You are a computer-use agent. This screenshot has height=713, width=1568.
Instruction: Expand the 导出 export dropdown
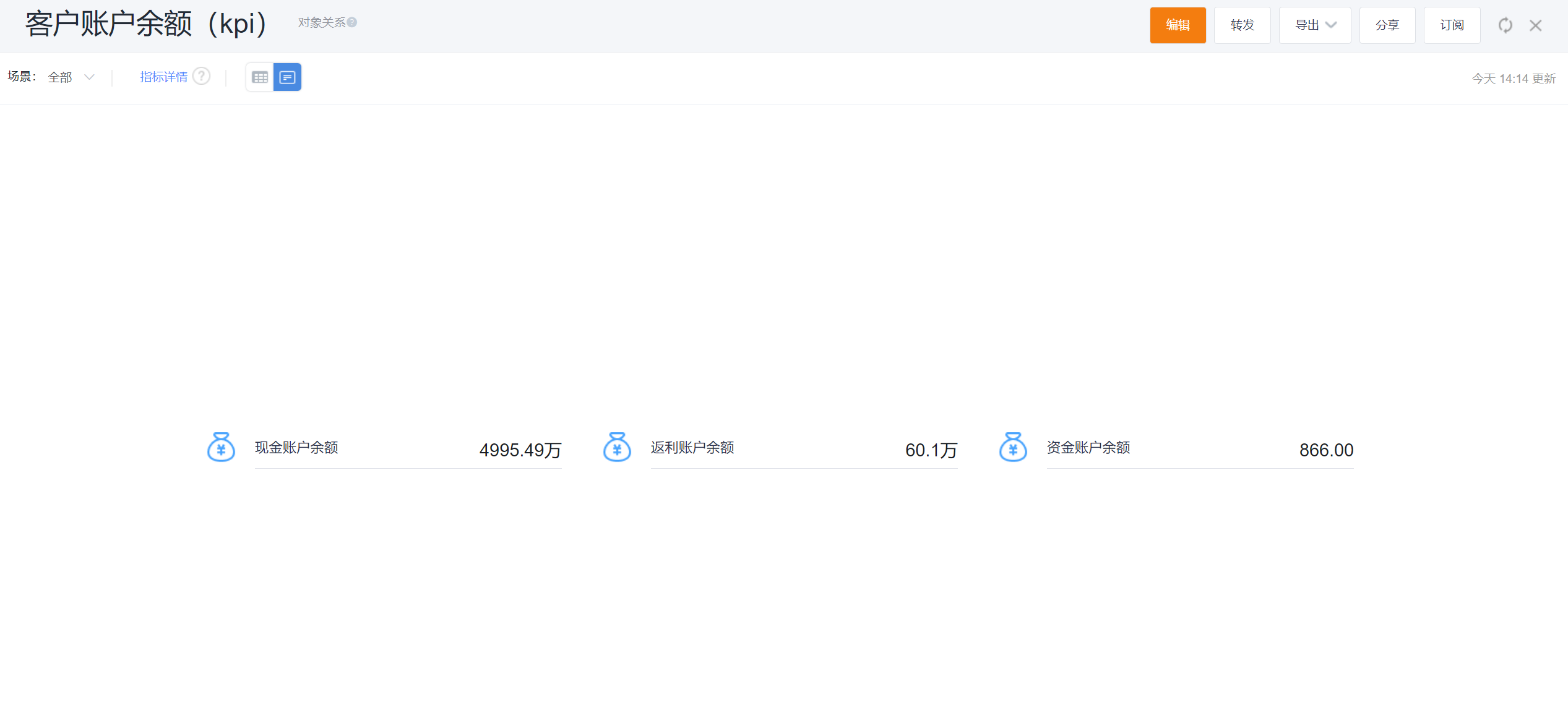1314,25
